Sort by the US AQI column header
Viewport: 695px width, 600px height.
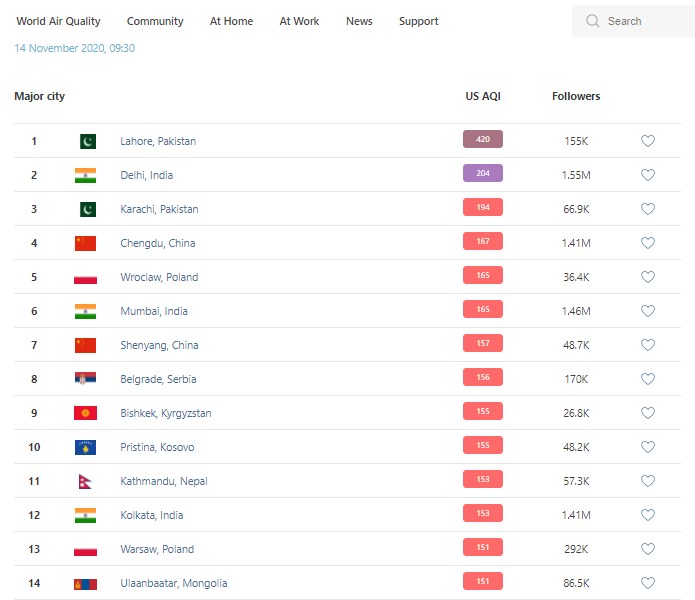tap(483, 96)
